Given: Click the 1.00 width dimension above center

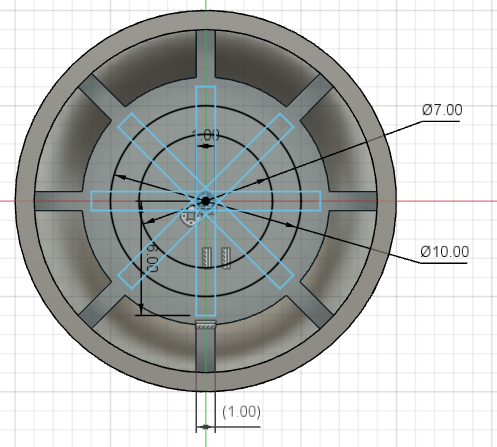Looking at the screenshot, I should click(x=206, y=135).
